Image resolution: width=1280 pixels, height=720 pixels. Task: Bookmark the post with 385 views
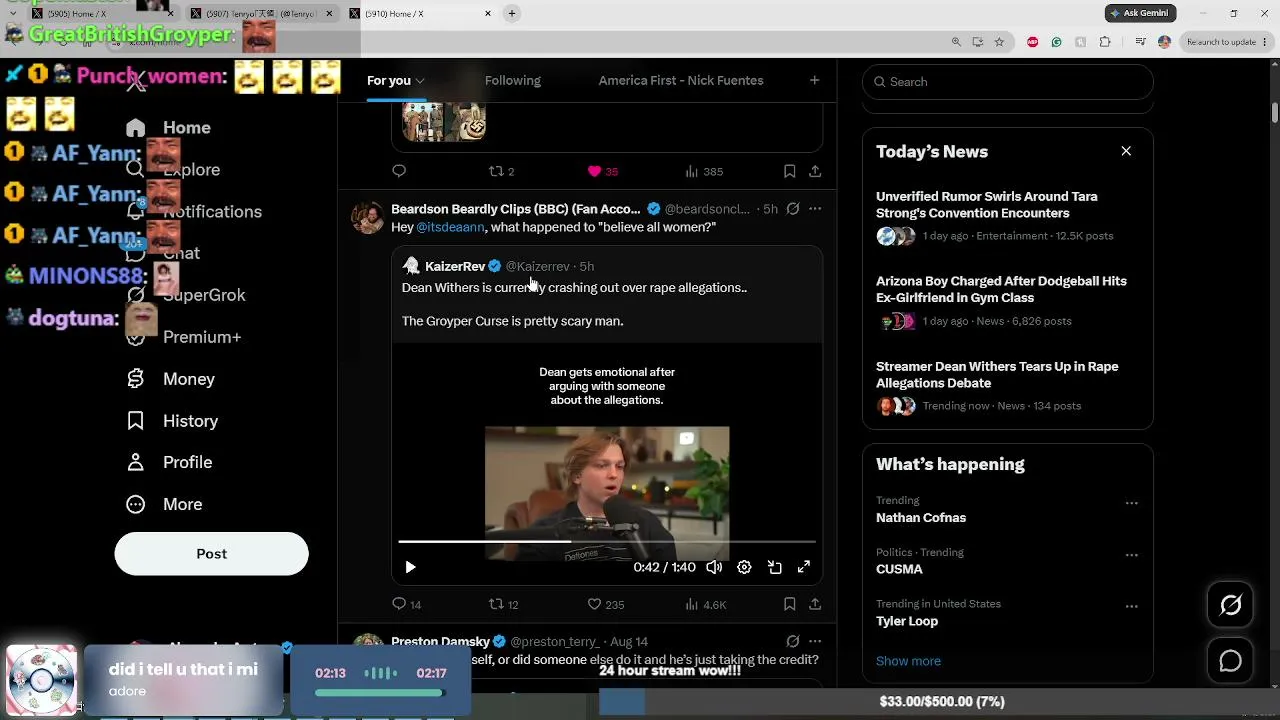pos(789,171)
